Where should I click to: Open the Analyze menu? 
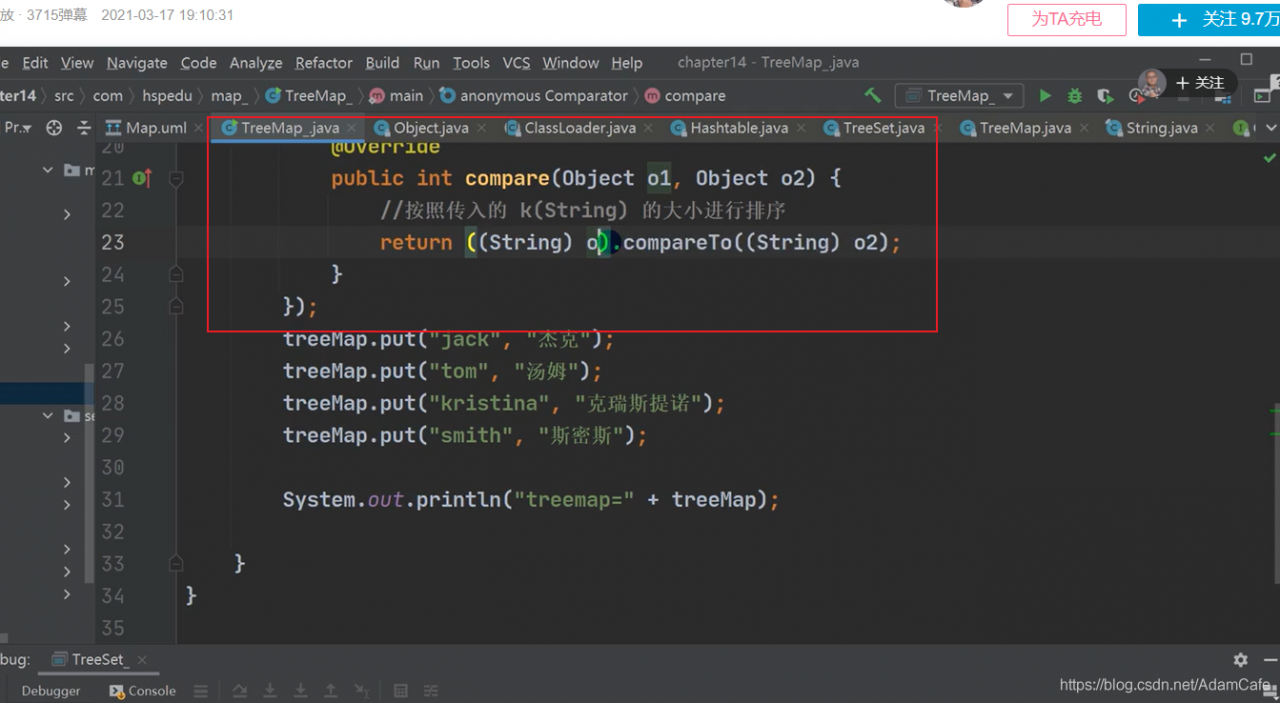[256, 62]
